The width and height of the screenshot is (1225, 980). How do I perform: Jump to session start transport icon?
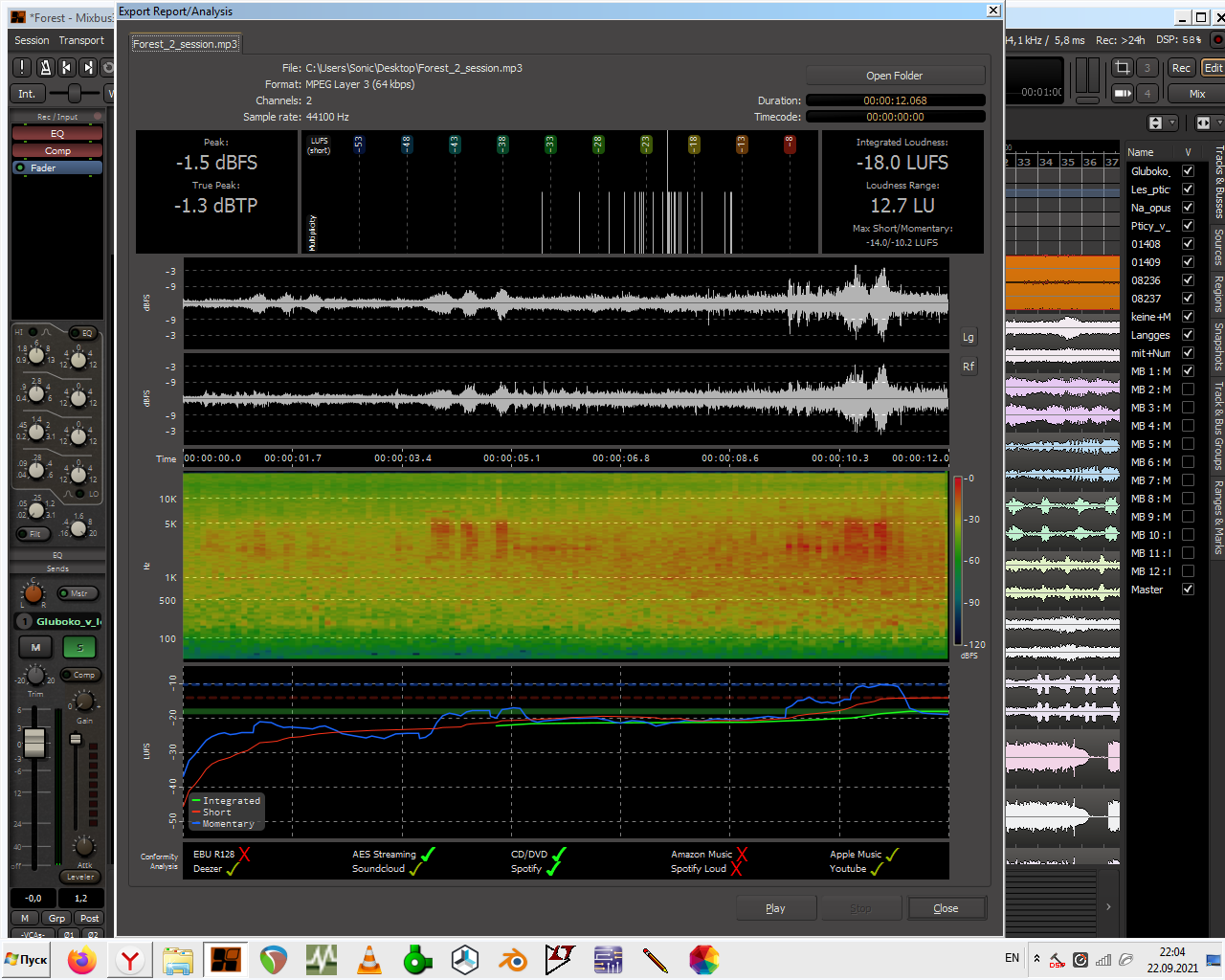pos(66,67)
